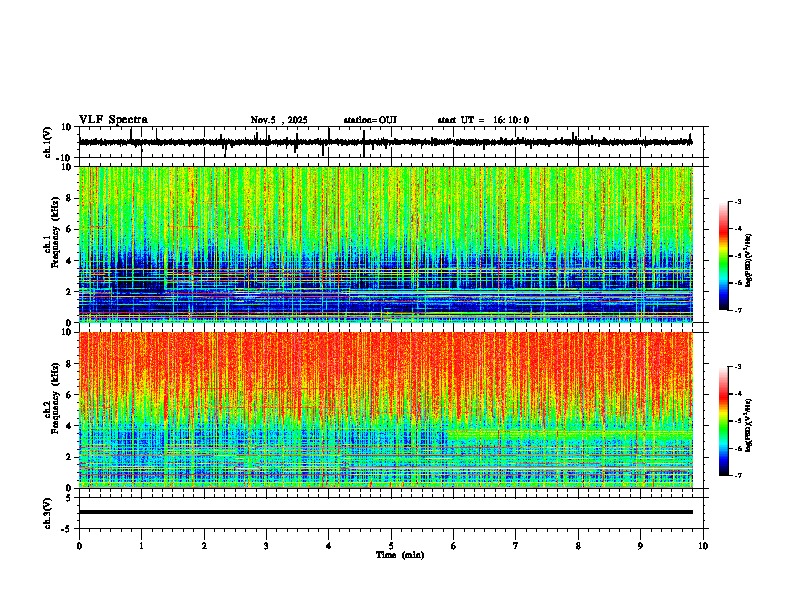Click the "2" tick on the time axis
792x612 pixels.
coord(204,546)
